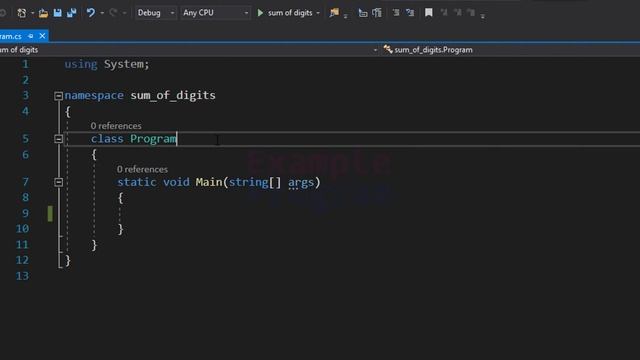Click the Open File folder icon
Image resolution: width=640 pixels, height=360 pixels.
[x=43, y=13]
